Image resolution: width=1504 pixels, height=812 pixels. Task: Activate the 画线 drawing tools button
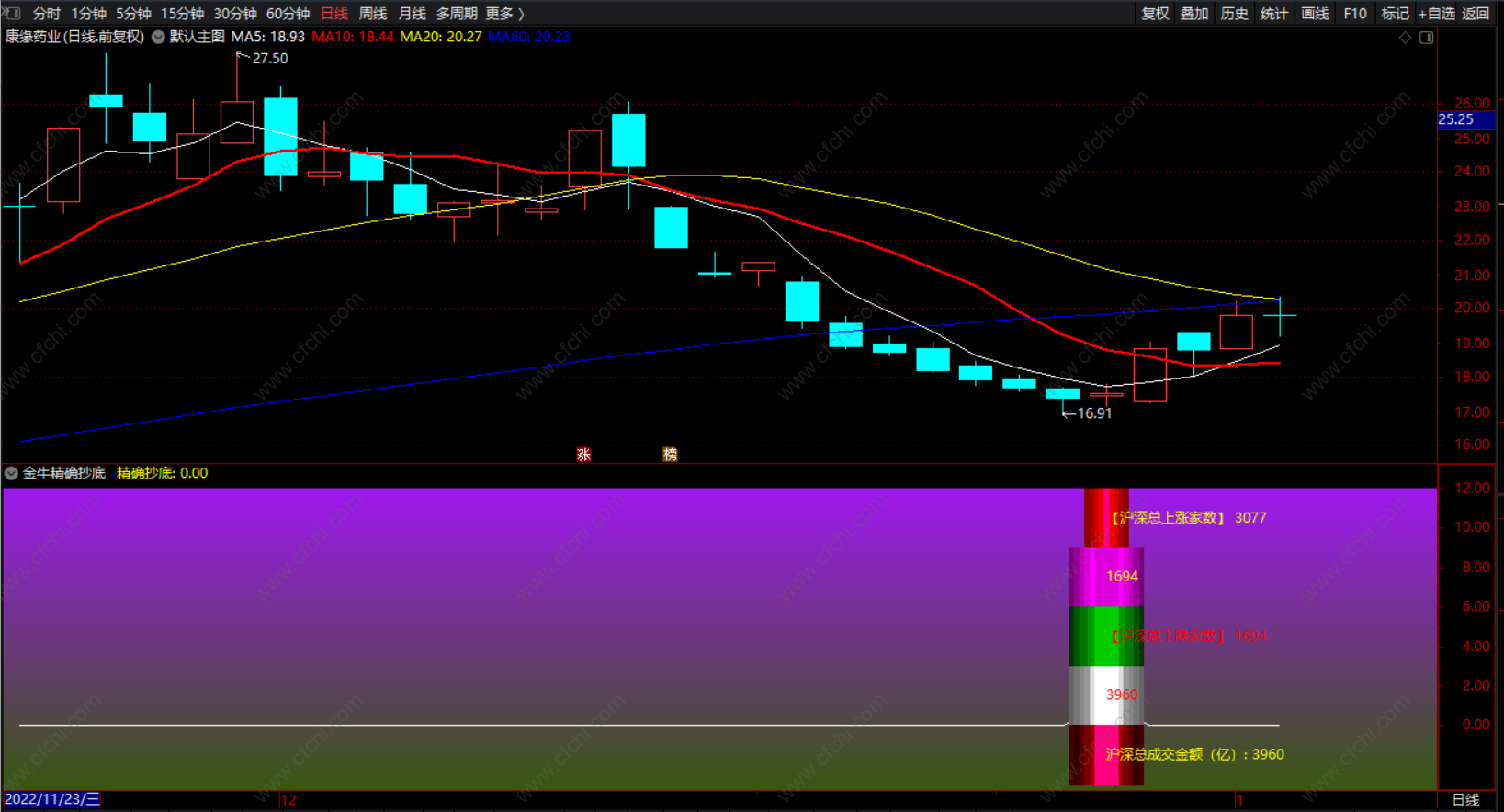click(1315, 14)
